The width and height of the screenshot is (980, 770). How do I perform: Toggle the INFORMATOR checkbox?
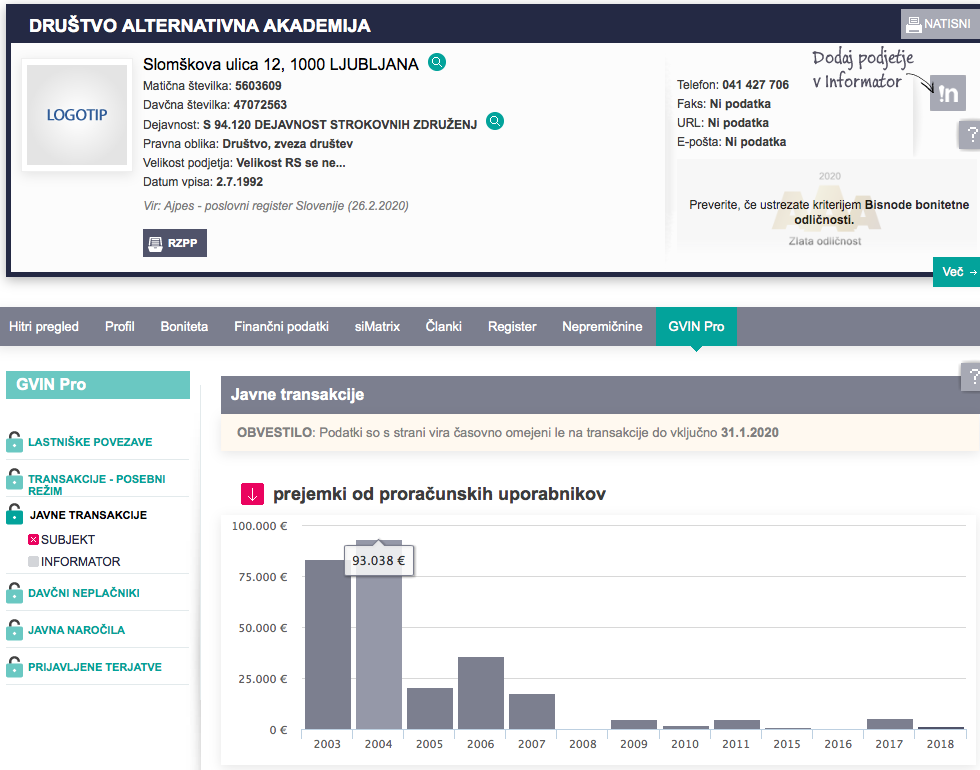34,561
